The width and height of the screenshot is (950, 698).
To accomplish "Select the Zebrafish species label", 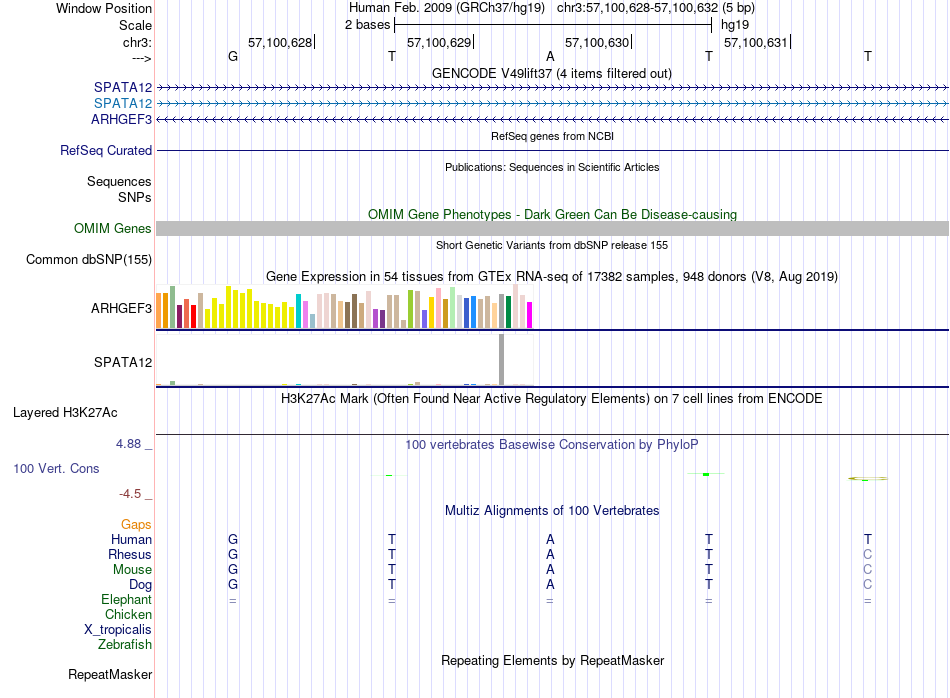I will (125, 645).
